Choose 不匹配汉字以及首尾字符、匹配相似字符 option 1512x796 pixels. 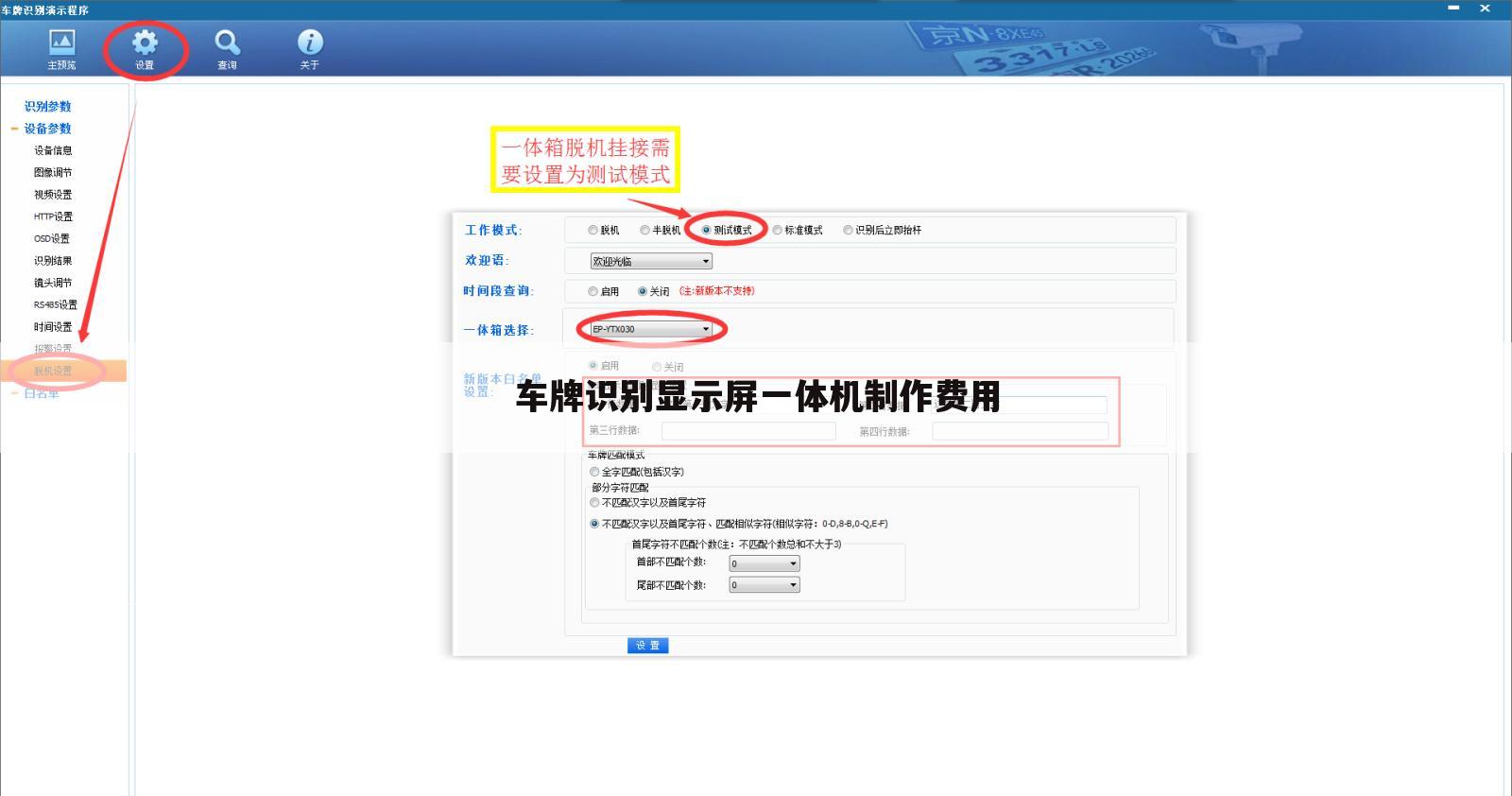click(x=594, y=524)
